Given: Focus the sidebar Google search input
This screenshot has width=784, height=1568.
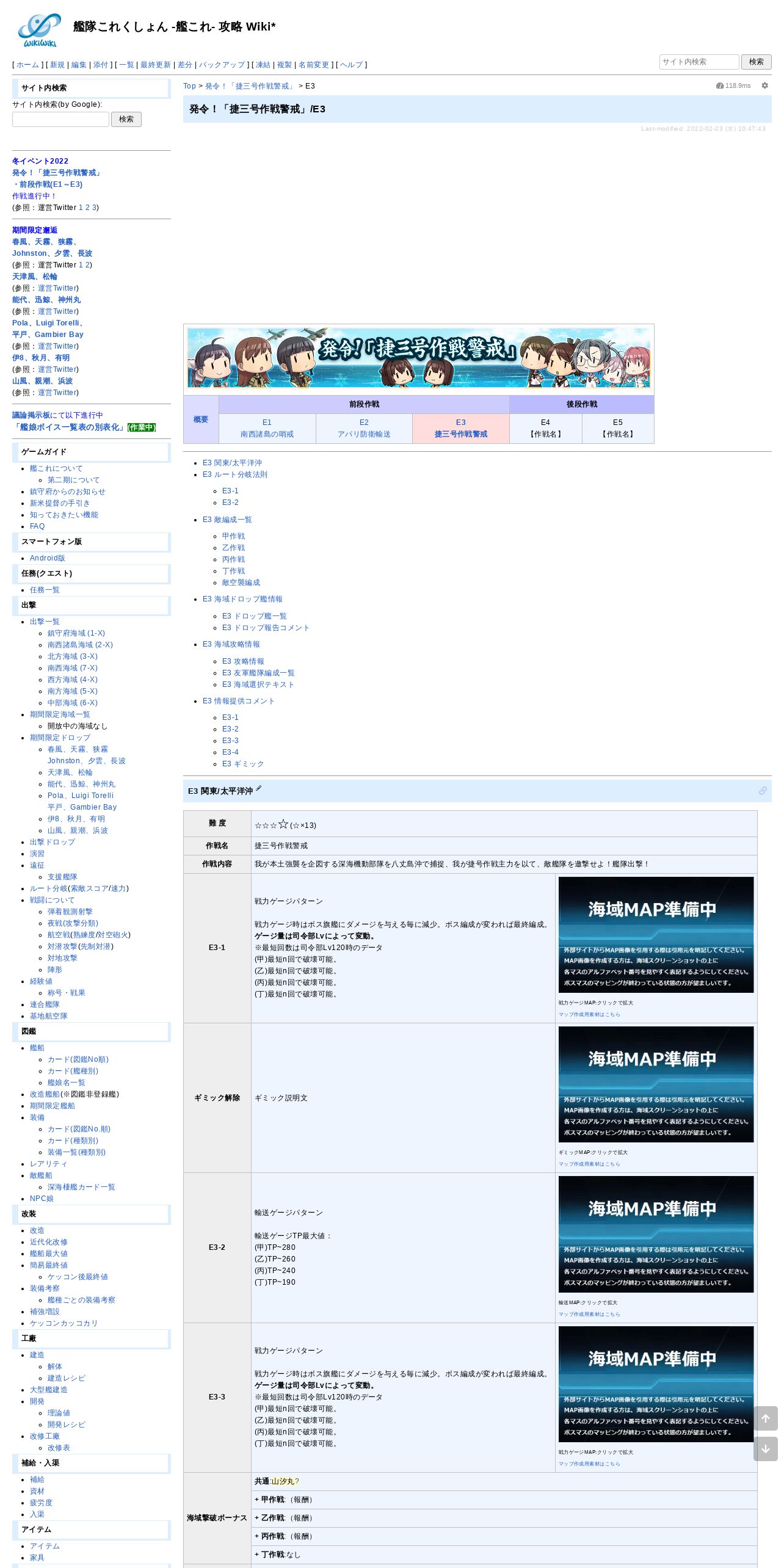Looking at the screenshot, I should (x=60, y=119).
